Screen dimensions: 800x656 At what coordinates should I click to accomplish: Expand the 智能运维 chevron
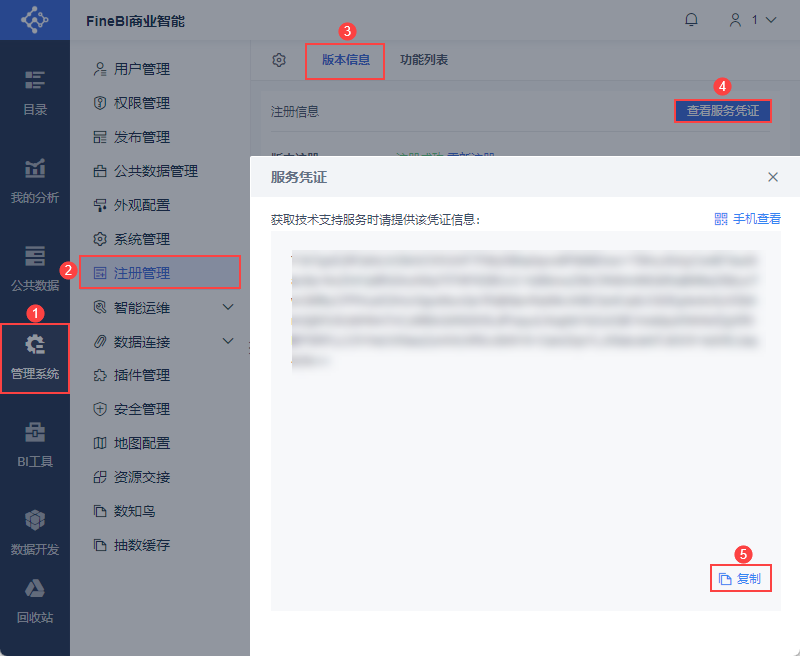click(228, 307)
